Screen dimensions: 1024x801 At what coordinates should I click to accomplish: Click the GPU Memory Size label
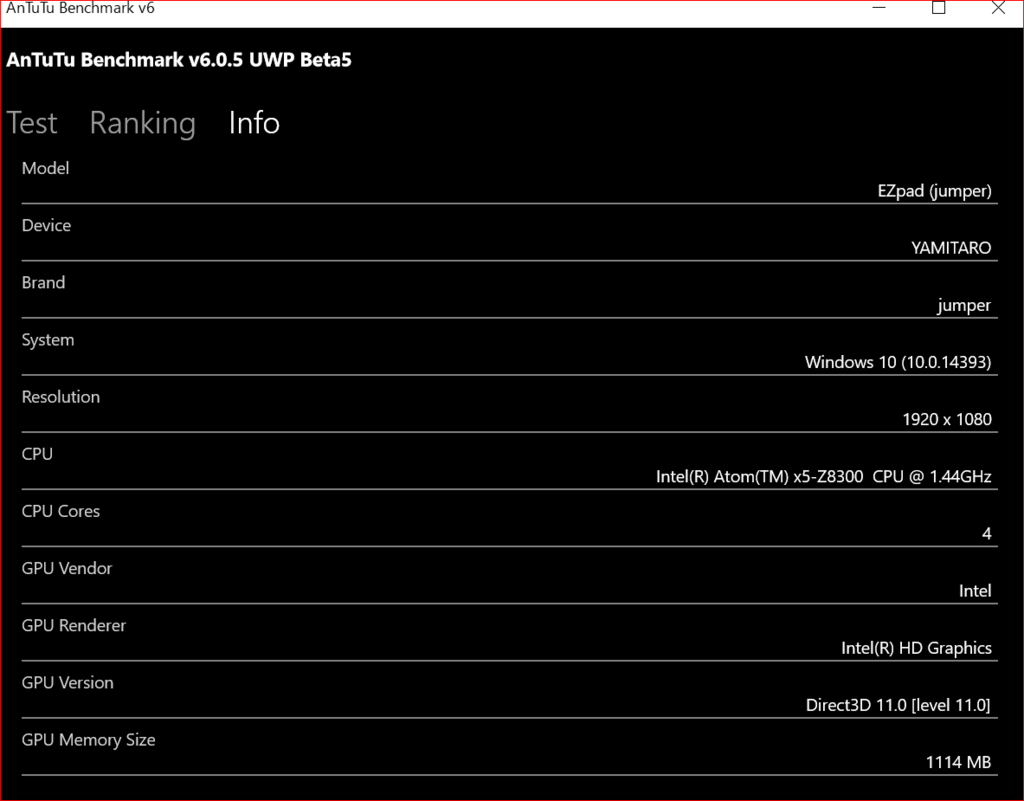pyautogui.click(x=88, y=740)
